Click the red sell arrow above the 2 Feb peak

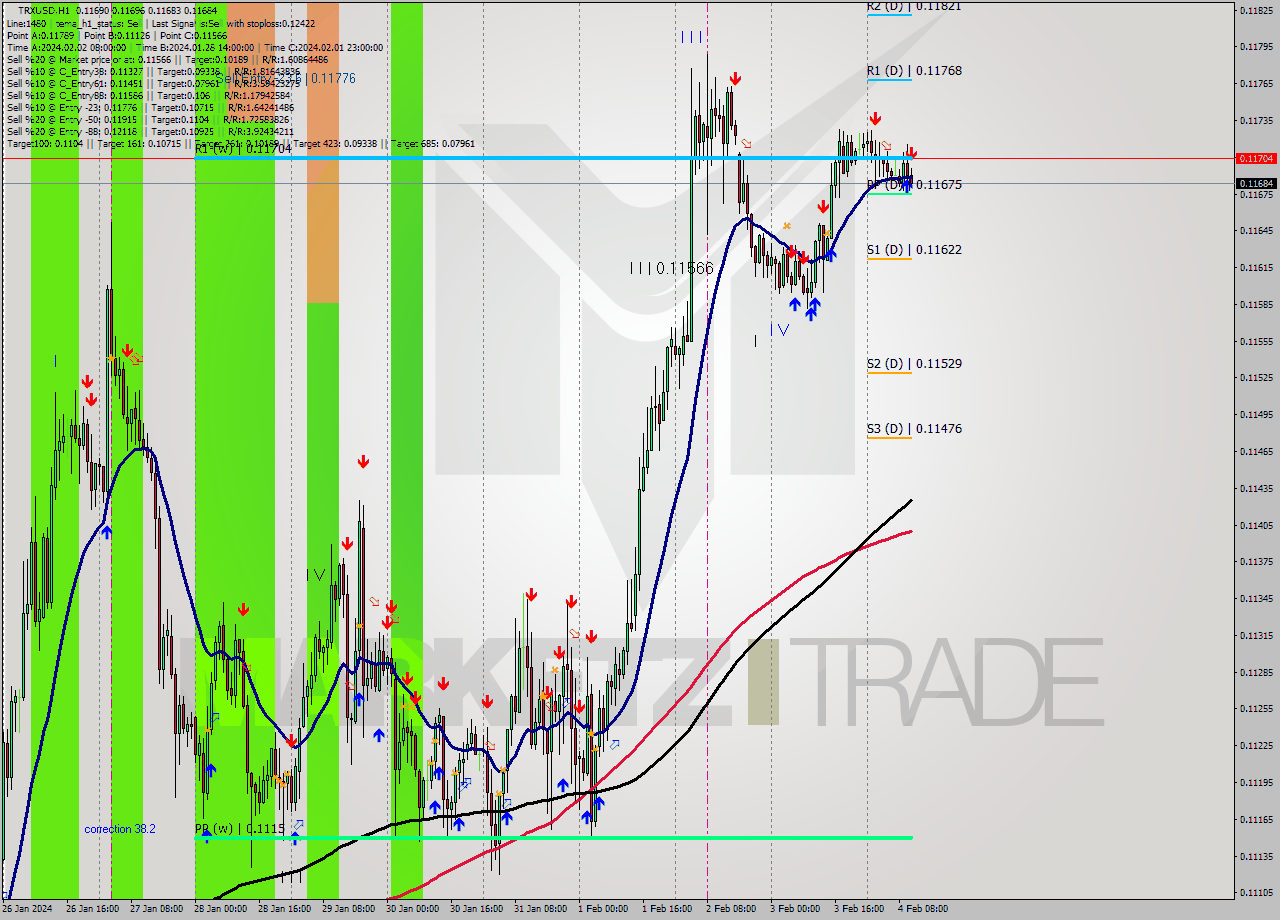[x=735, y=78]
